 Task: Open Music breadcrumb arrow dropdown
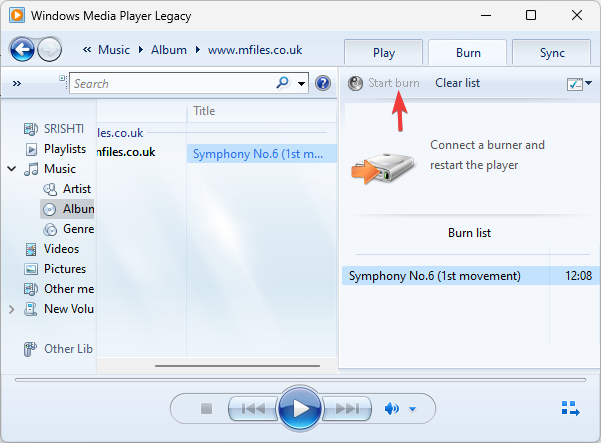[x=141, y=50]
